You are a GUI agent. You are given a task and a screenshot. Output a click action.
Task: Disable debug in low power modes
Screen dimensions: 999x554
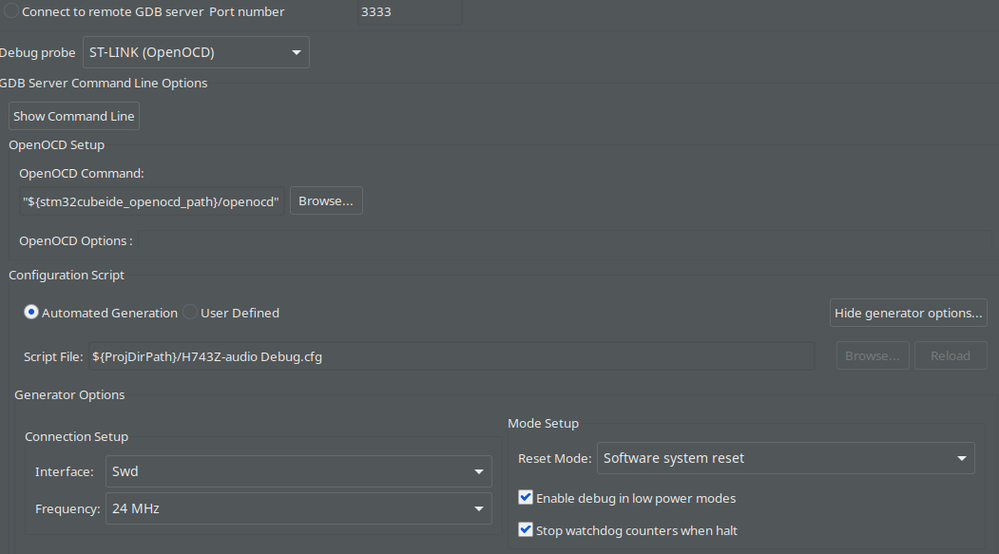coord(526,498)
